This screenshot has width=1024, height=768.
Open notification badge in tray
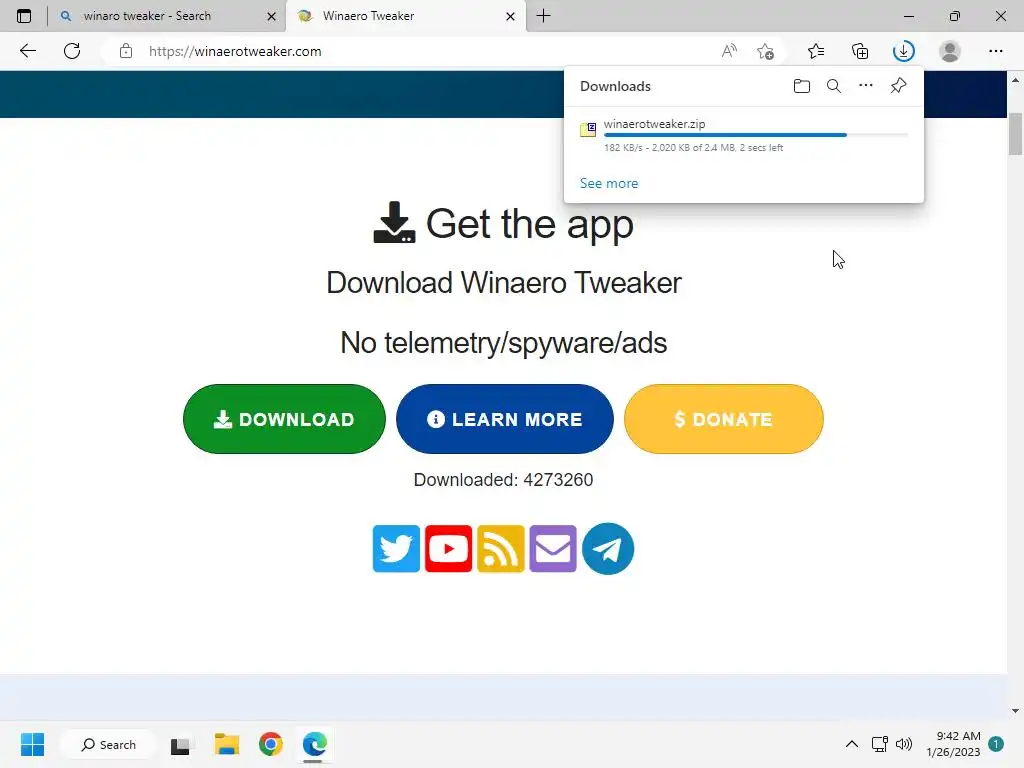click(x=996, y=744)
